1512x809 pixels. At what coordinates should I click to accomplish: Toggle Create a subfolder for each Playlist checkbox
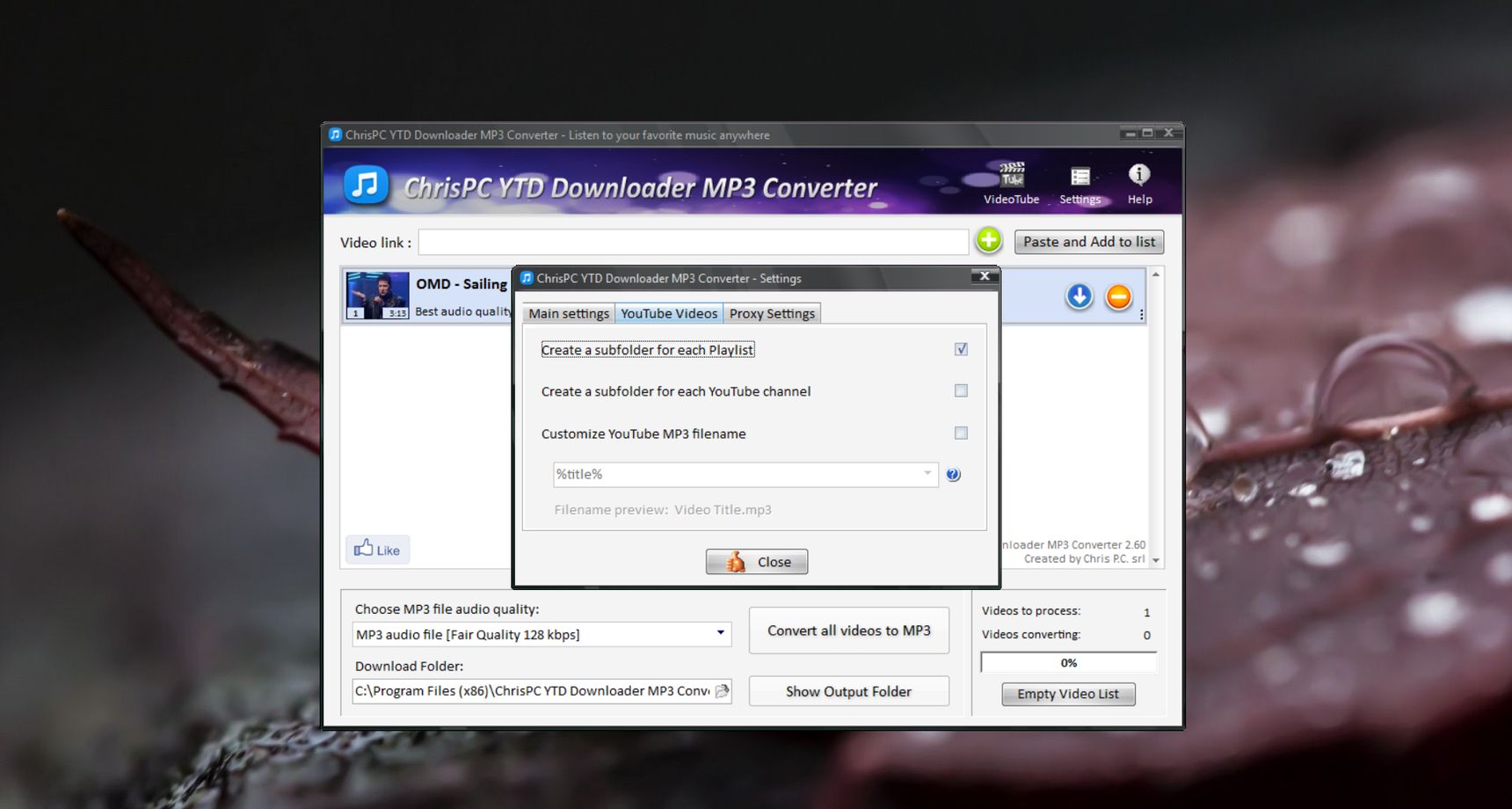[961, 349]
